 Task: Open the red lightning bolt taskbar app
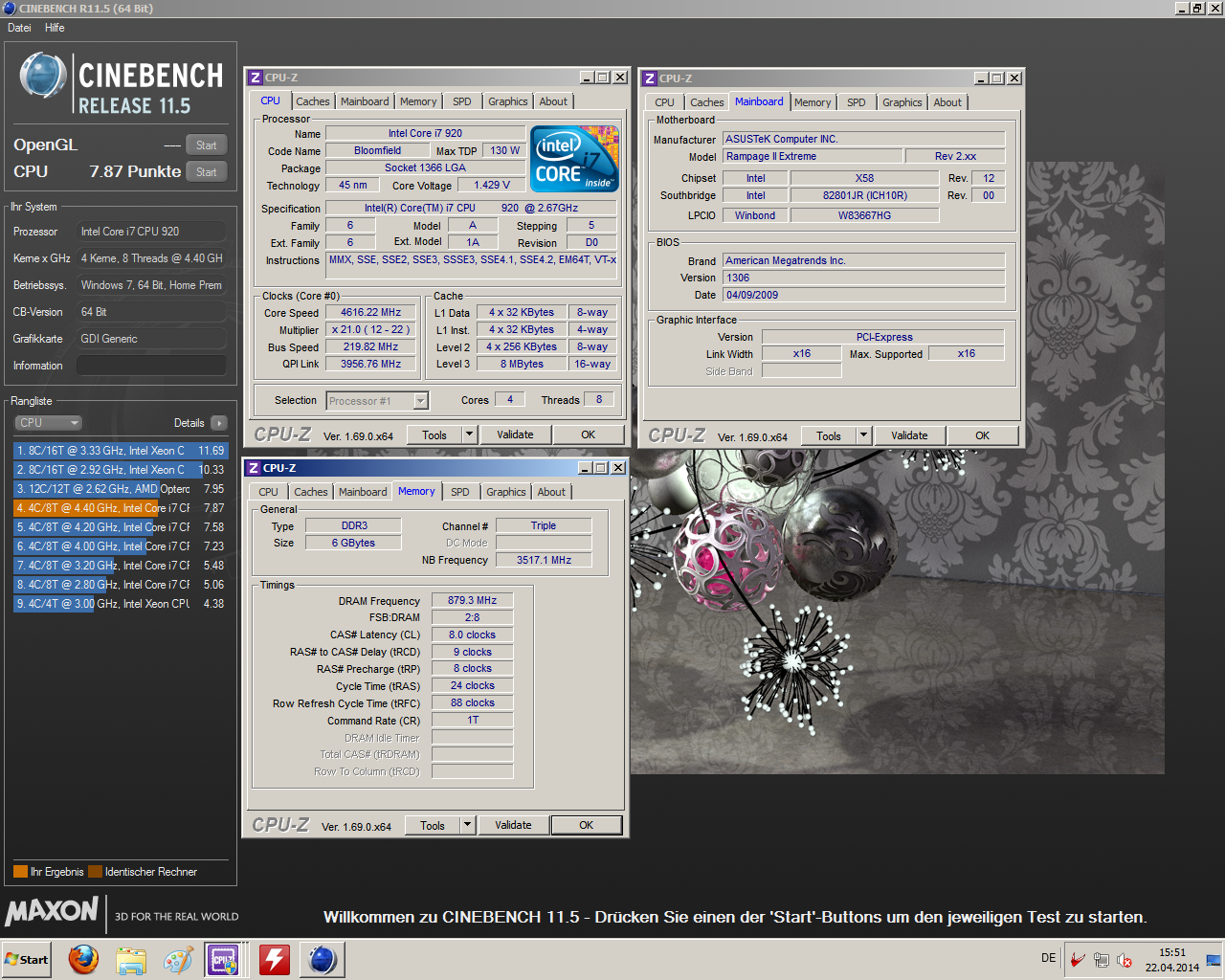274,959
